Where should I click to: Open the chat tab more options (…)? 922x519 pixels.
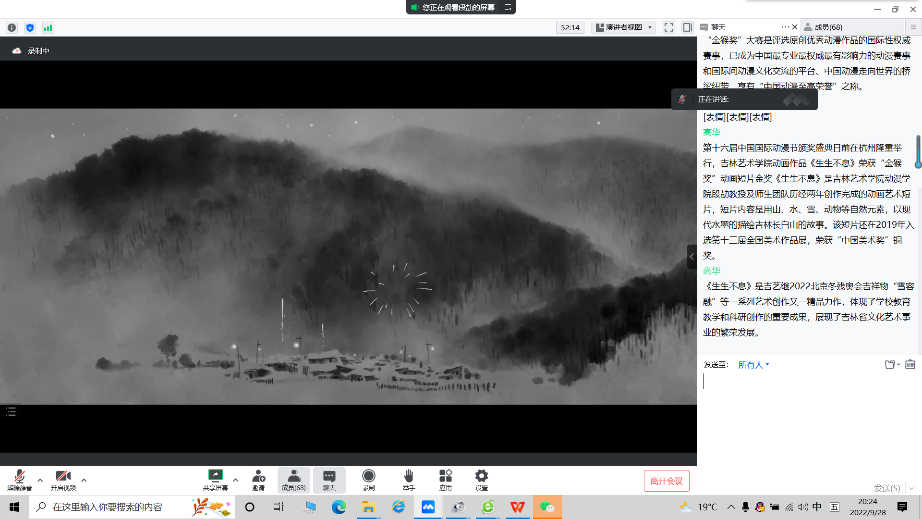(x=785, y=27)
